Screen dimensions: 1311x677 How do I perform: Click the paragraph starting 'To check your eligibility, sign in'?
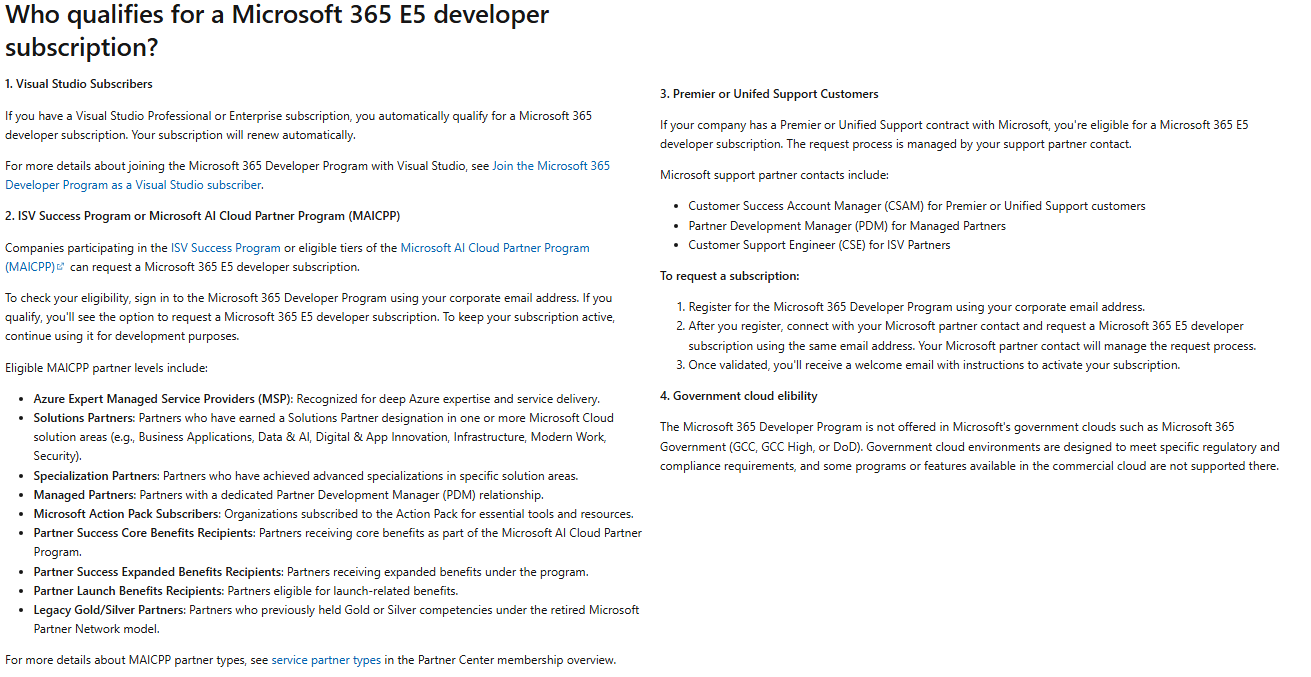coord(310,317)
